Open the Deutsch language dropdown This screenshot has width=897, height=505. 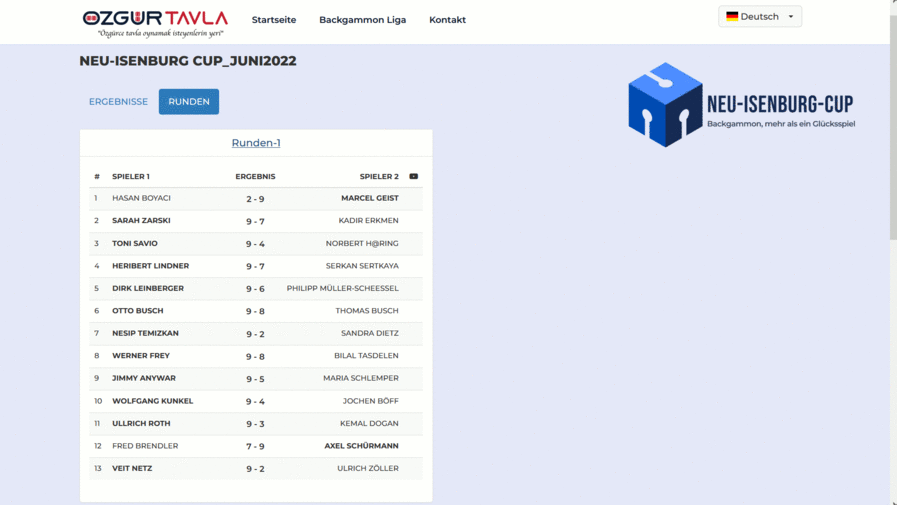[x=759, y=17]
